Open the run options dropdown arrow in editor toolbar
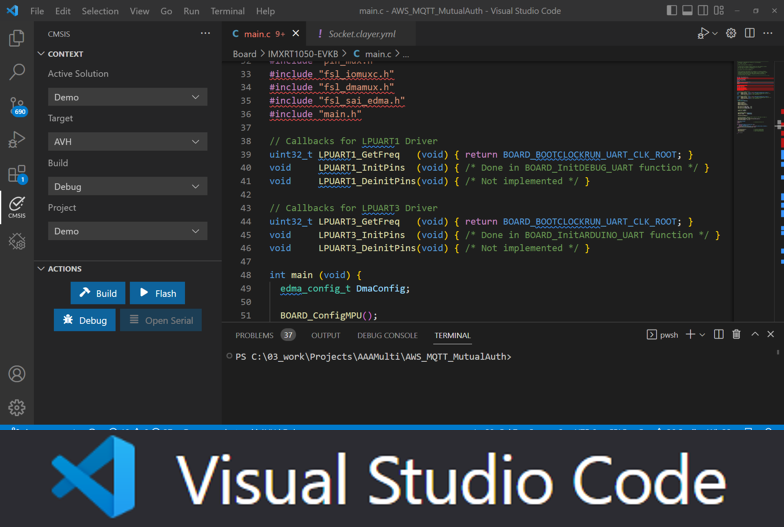 coord(714,34)
